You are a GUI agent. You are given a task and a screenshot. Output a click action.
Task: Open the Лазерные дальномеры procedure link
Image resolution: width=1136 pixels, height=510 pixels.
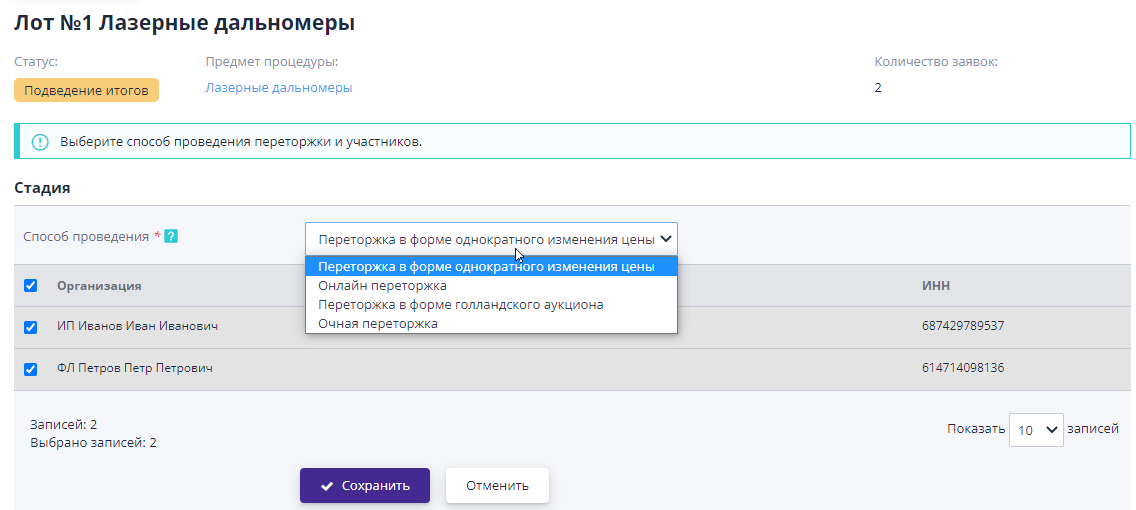pos(279,88)
